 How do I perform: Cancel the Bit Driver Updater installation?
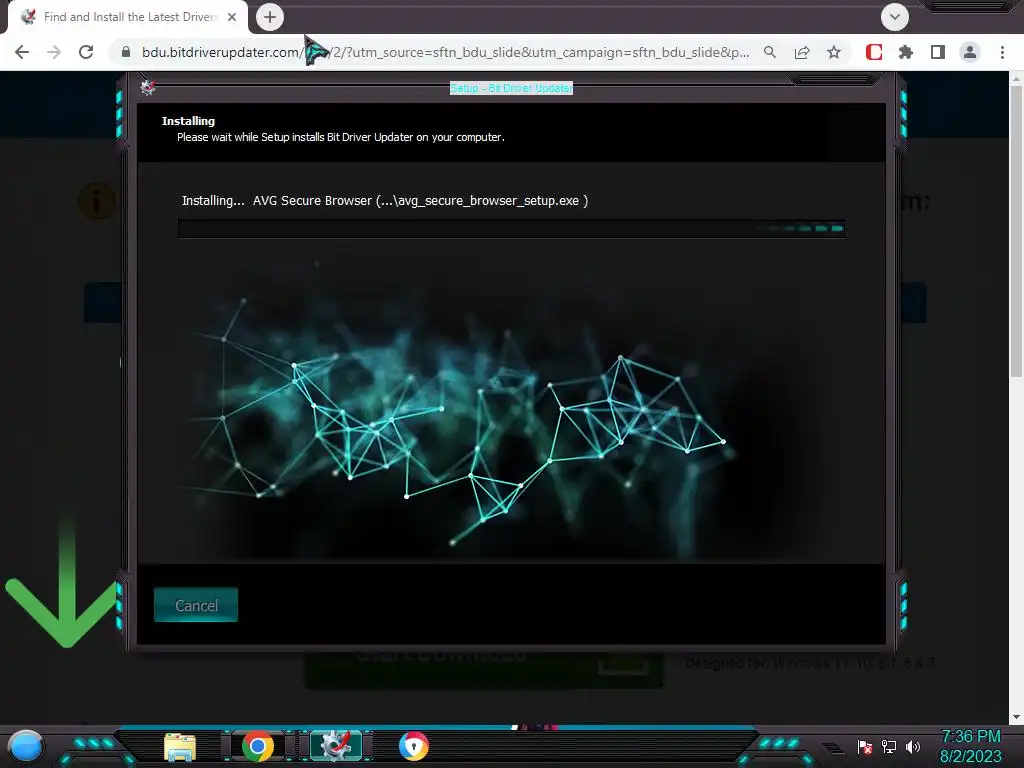point(196,605)
